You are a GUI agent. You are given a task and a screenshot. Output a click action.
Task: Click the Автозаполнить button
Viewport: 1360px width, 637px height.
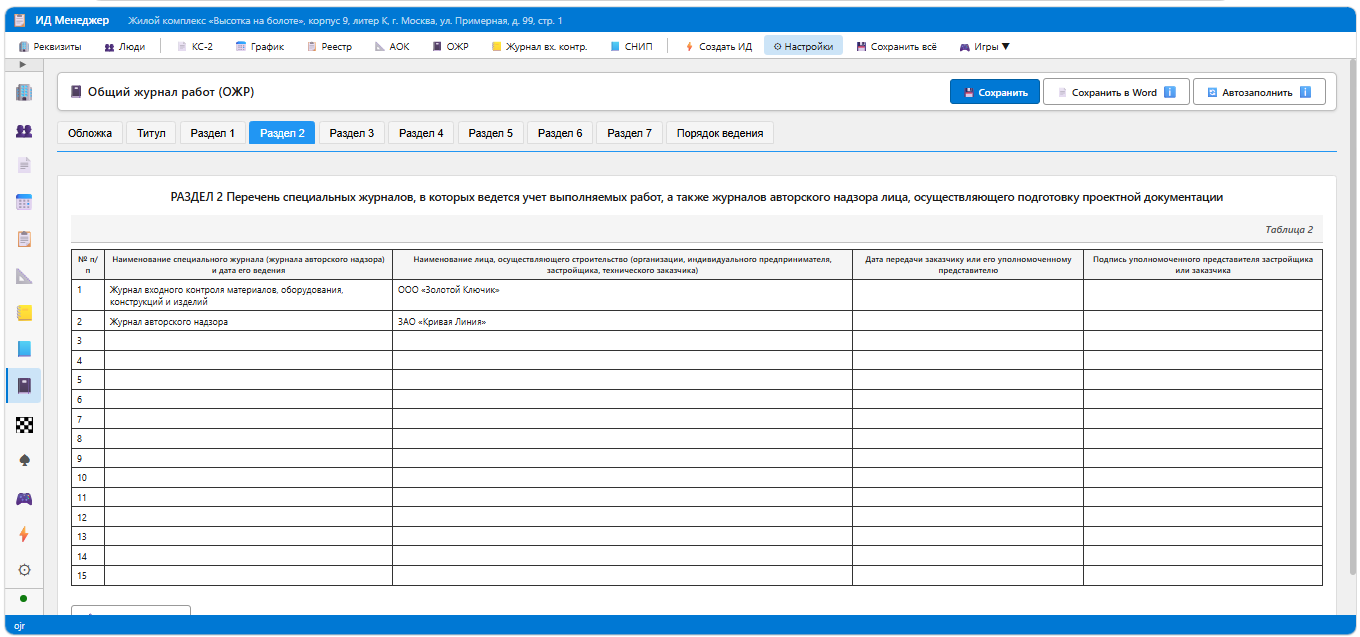(x=1259, y=92)
